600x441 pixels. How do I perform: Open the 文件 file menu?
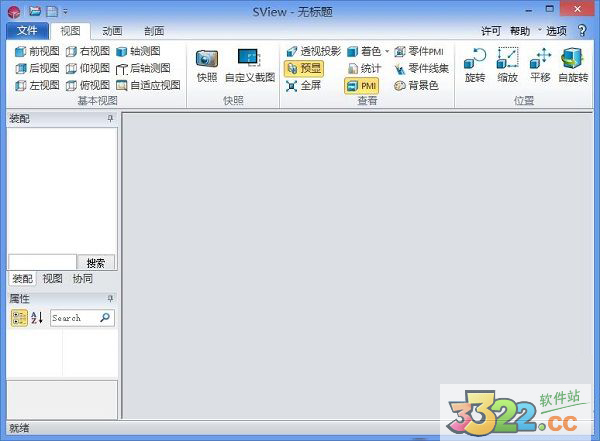tap(28, 31)
